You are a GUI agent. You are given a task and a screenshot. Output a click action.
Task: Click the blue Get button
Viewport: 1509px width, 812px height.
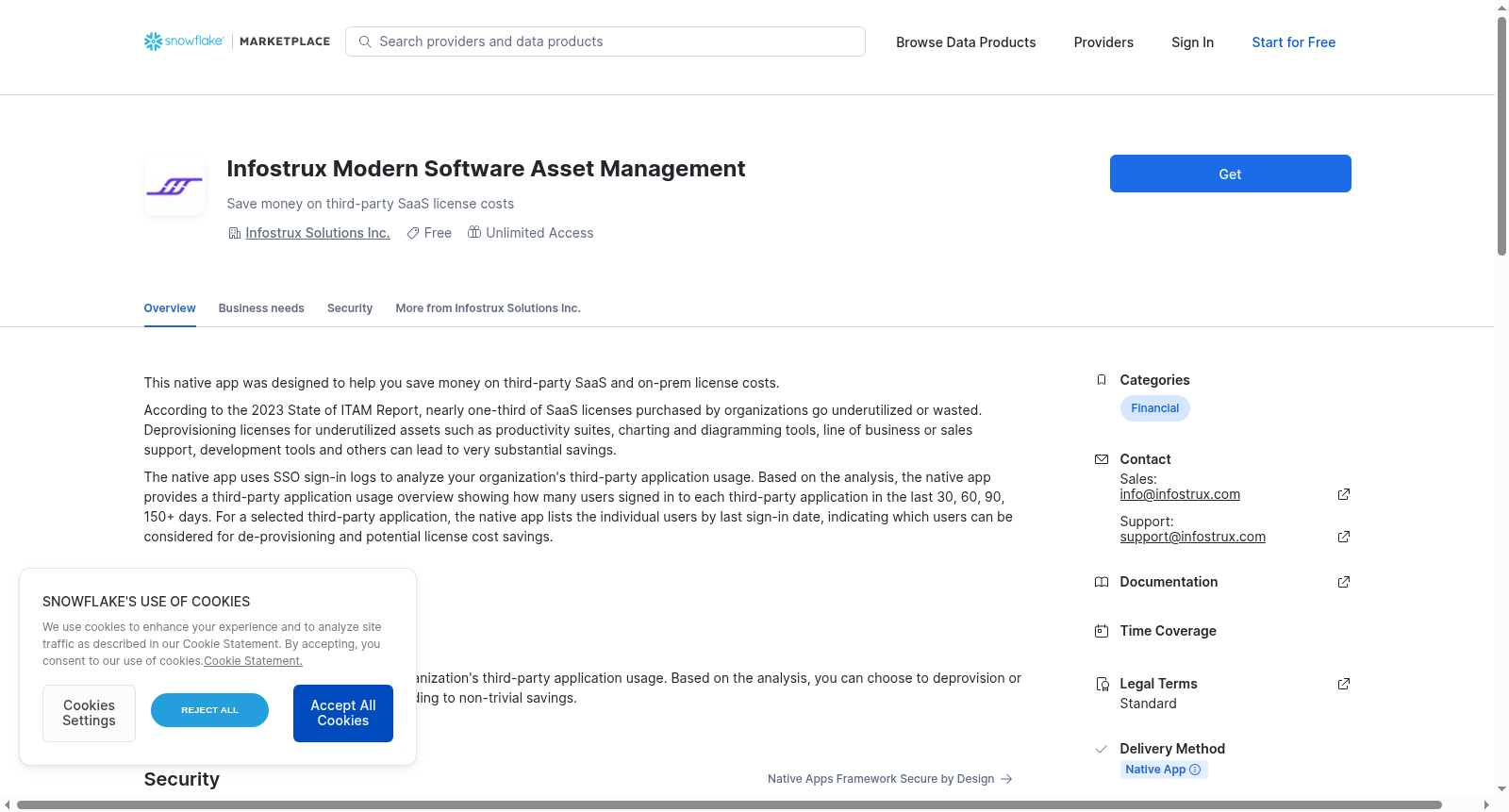coord(1230,174)
